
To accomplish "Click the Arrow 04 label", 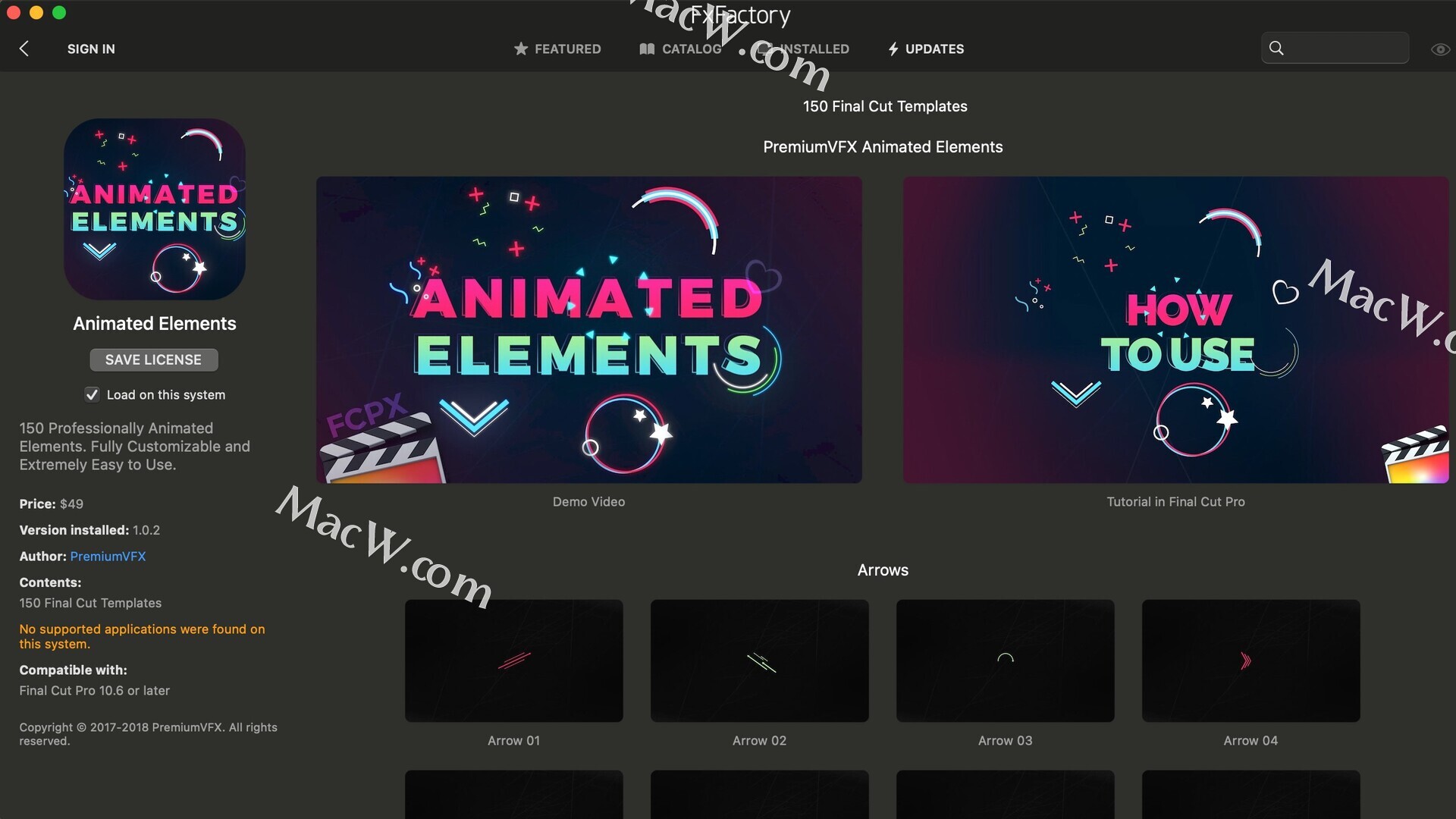I will [x=1251, y=741].
